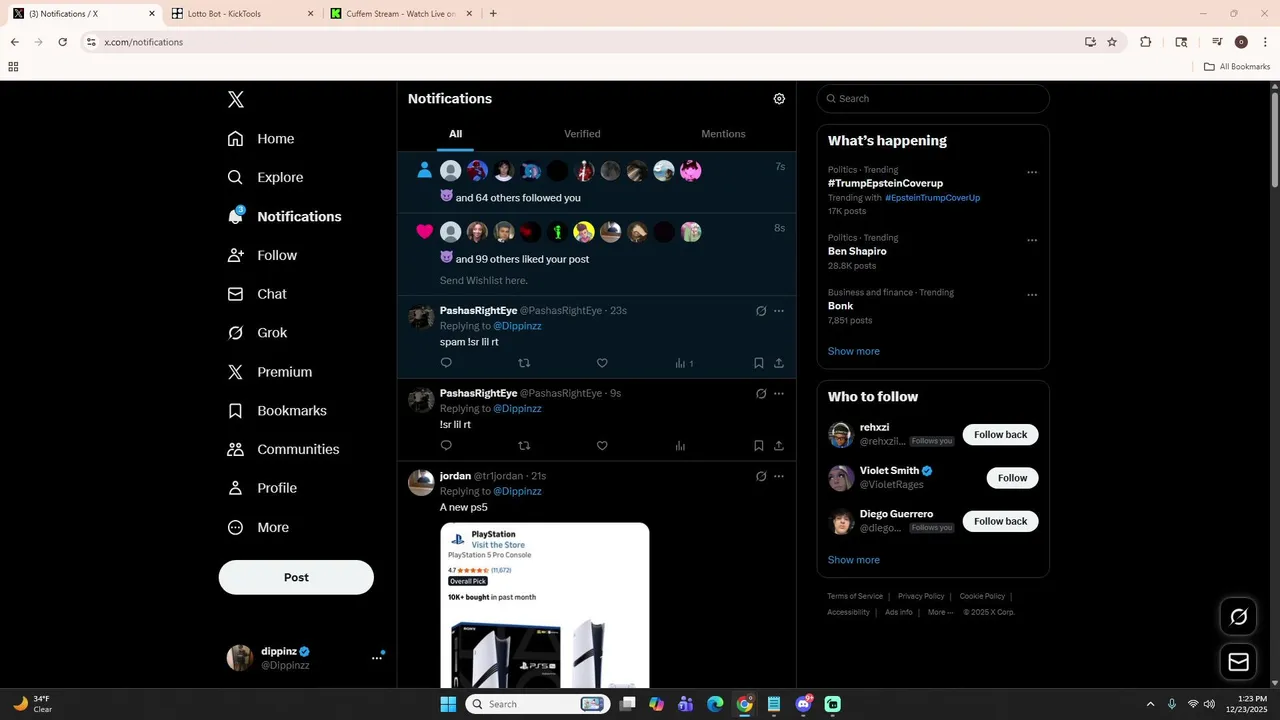Open Bookmarks in the sidebar

pos(277,411)
